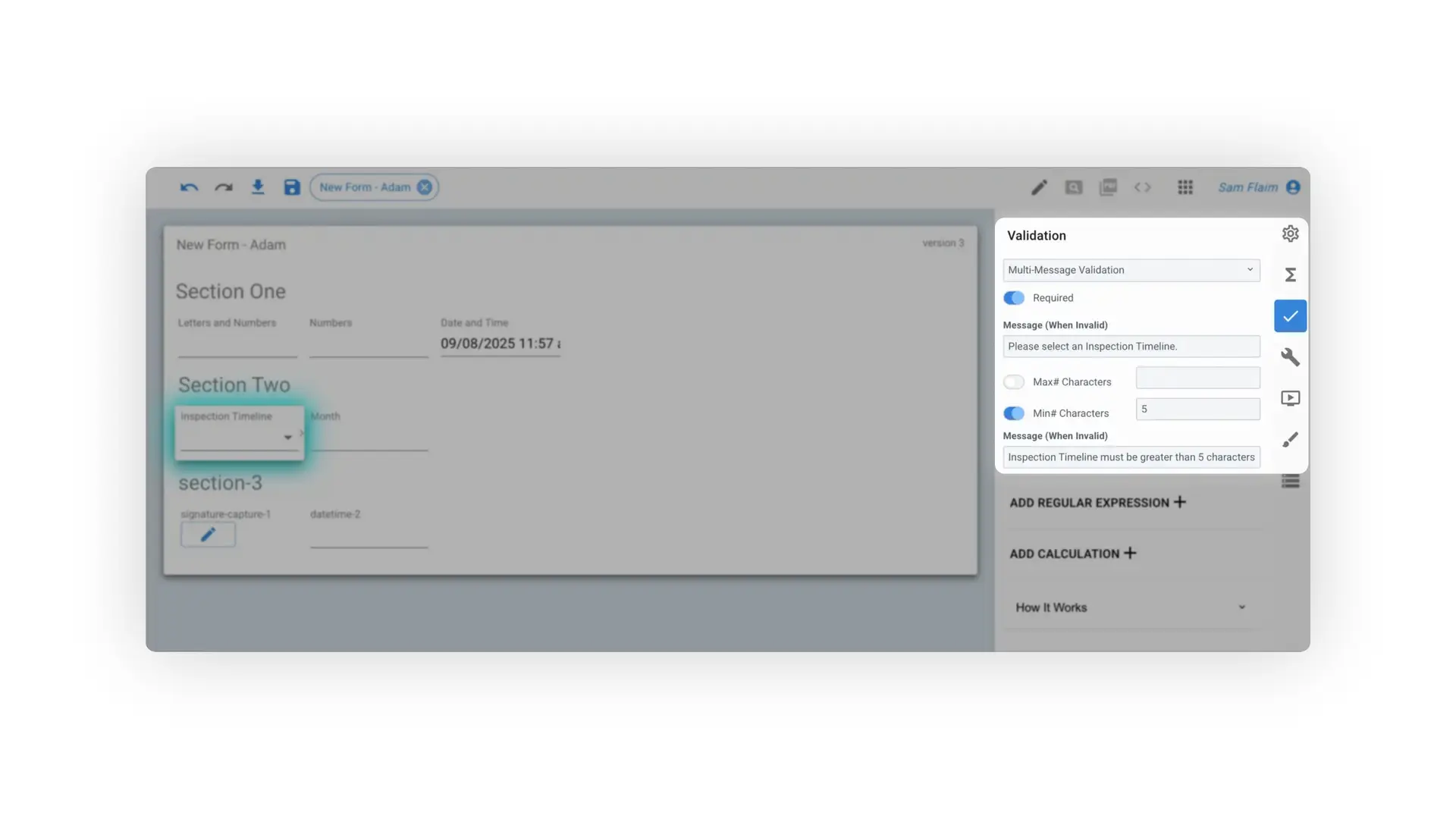Select the sigma calculations icon in the sidebar
Screen dimensions: 1456x819
1290,275
